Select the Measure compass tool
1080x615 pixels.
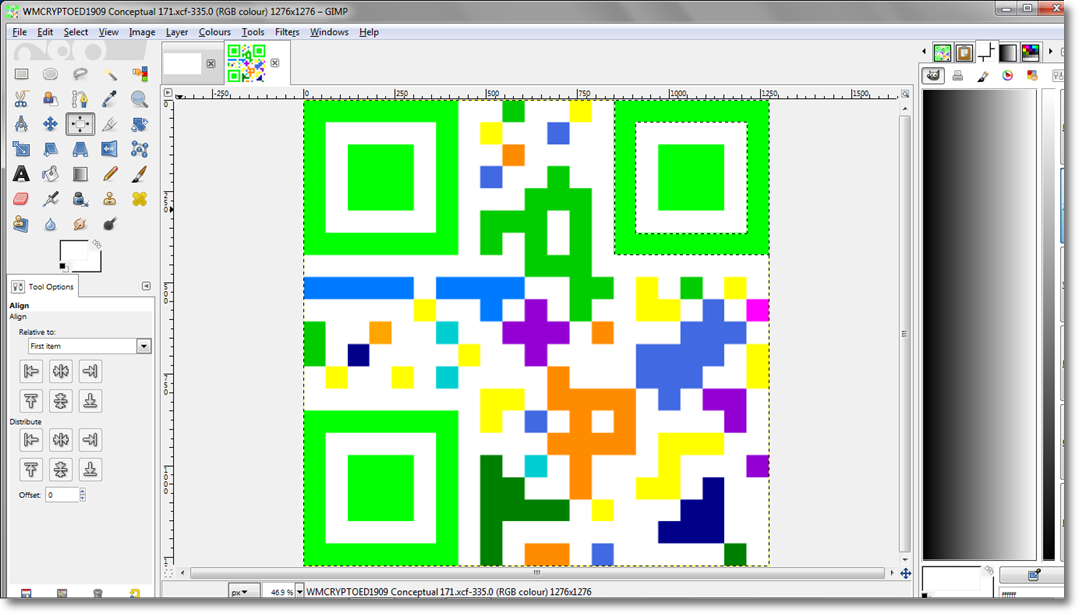(21, 124)
